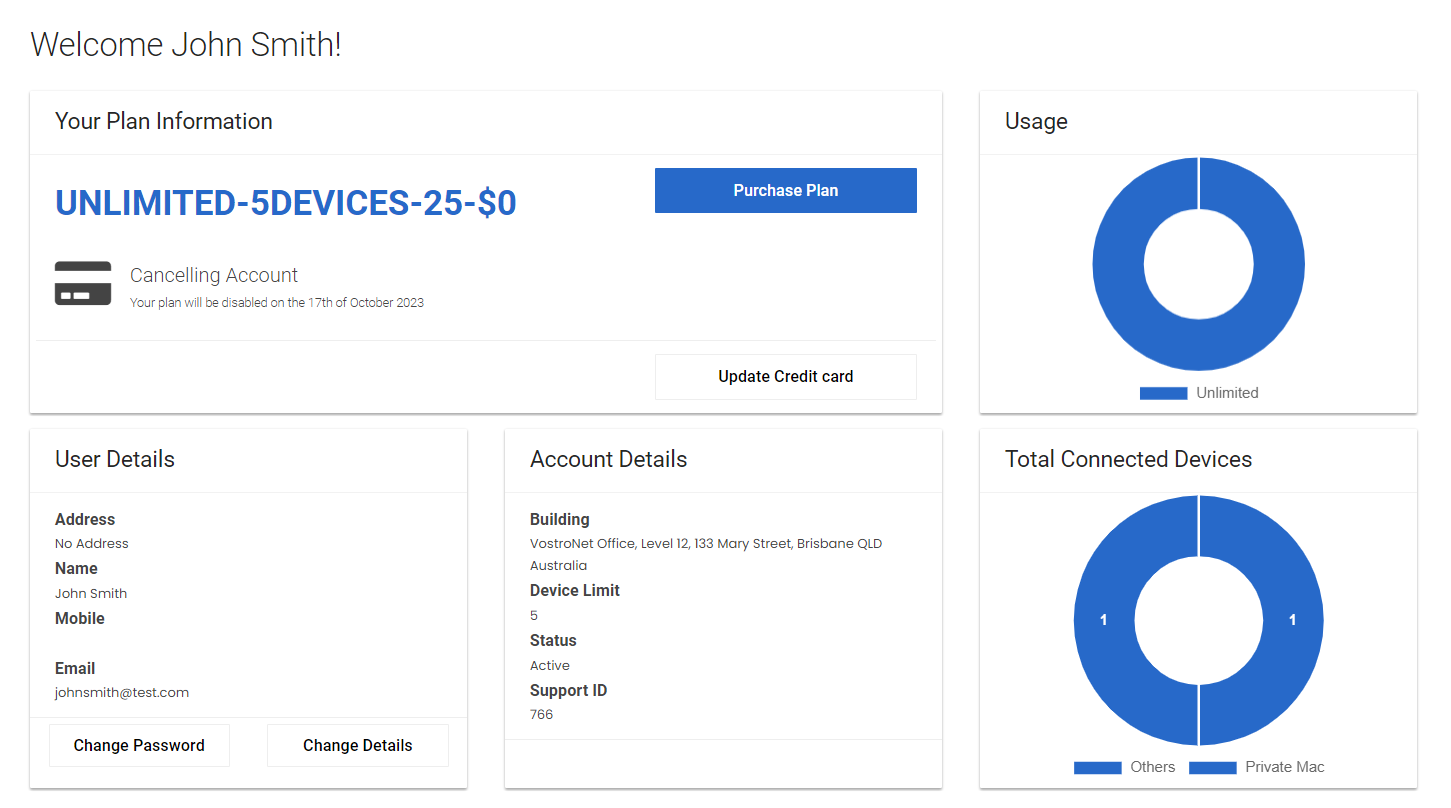The height and width of the screenshot is (808, 1451).
Task: Open the Change Details form
Action: click(x=357, y=745)
